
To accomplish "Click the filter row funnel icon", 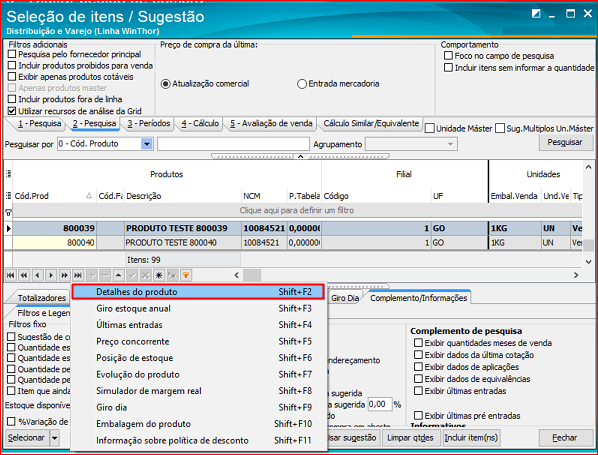I will [8, 212].
